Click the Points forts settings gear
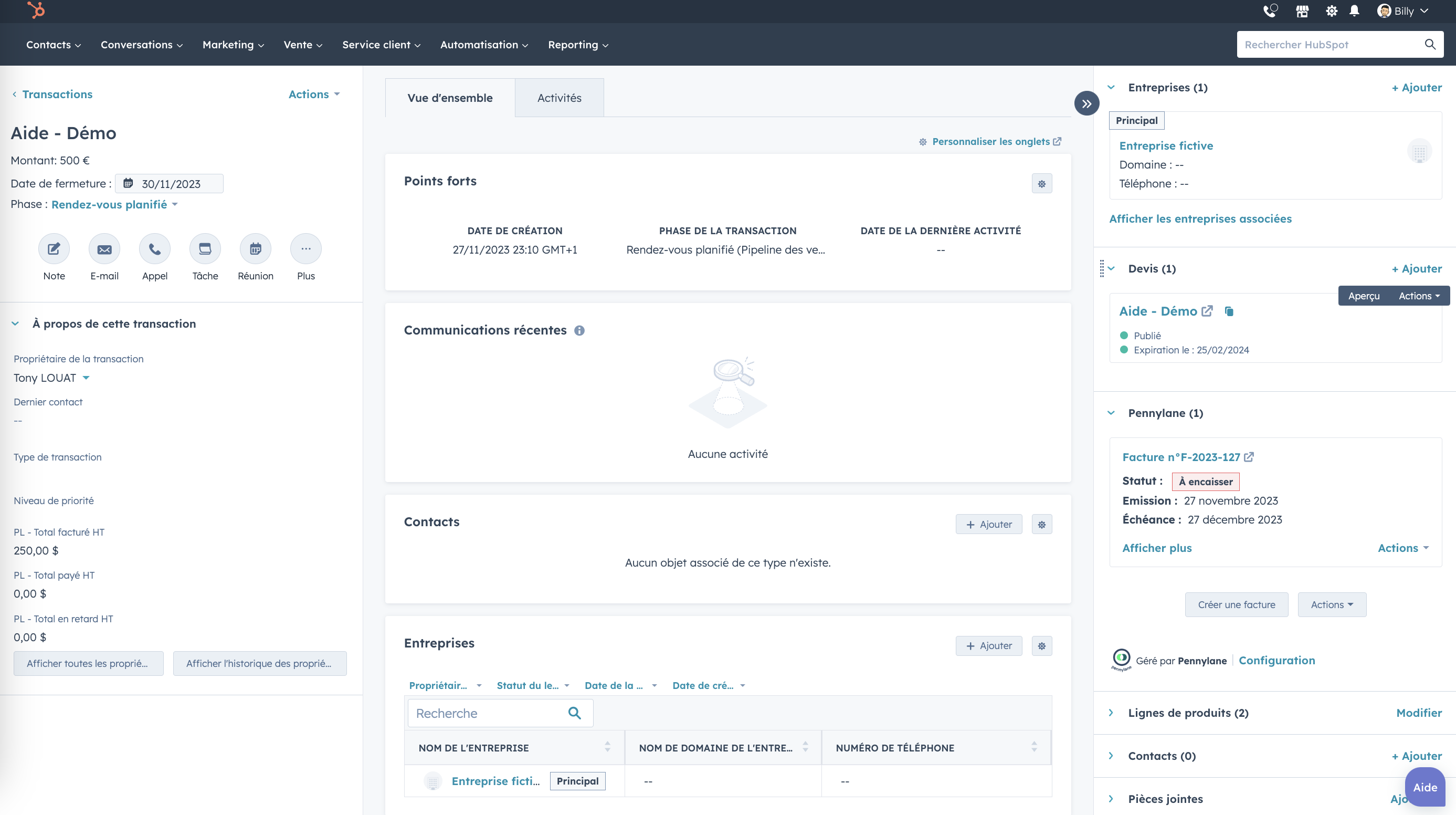 [x=1042, y=184]
